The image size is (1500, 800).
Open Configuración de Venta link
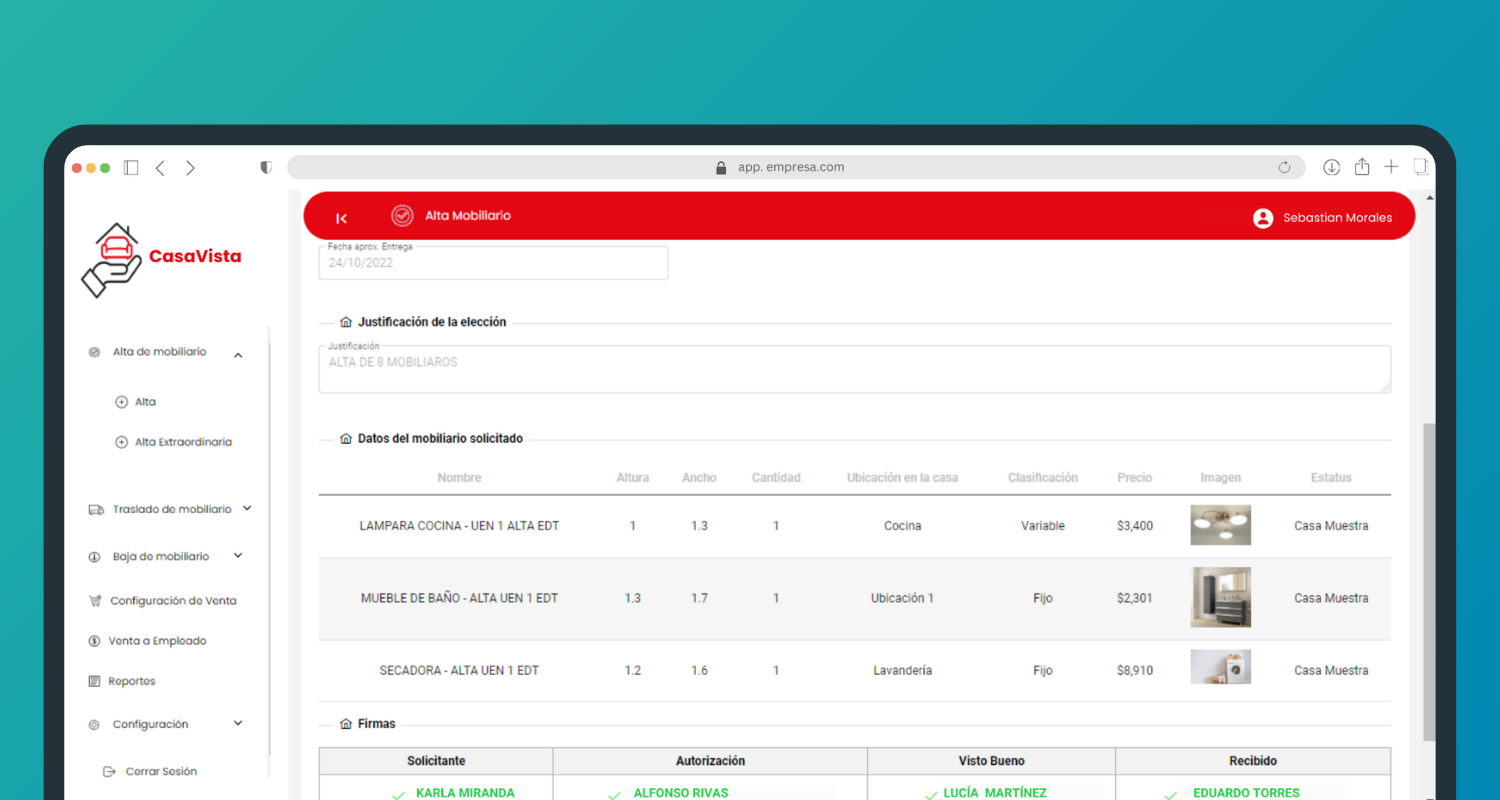[x=172, y=601]
